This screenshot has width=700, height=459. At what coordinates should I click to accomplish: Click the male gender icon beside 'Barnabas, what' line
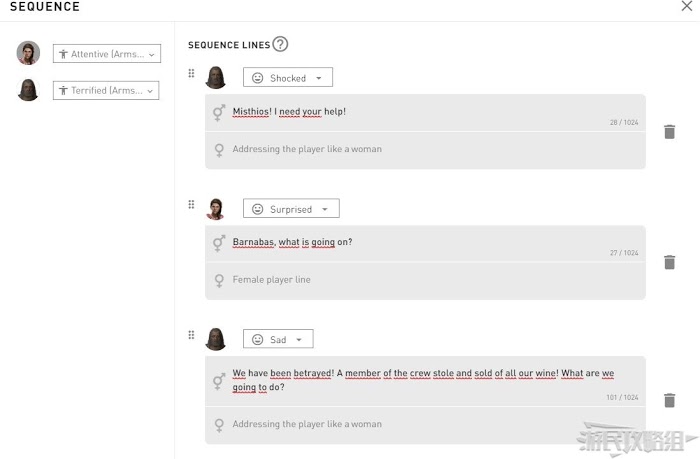pyautogui.click(x=219, y=243)
